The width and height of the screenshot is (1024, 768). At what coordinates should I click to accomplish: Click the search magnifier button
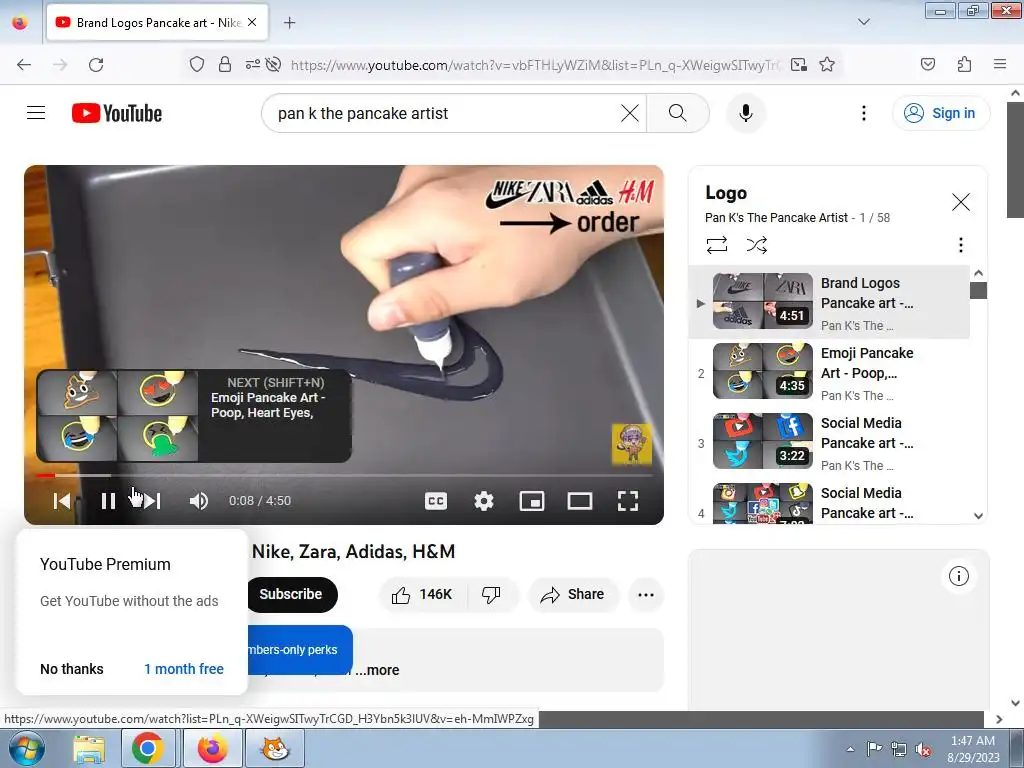678,113
